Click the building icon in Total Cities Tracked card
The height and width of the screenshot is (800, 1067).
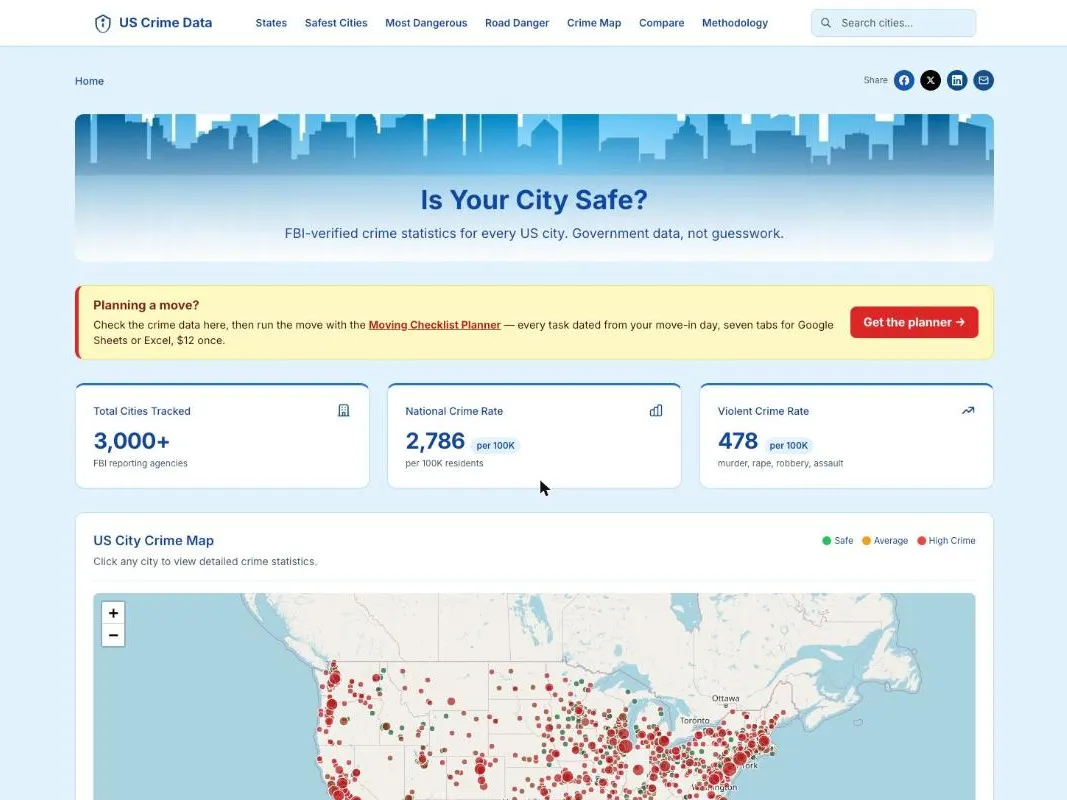[344, 410]
